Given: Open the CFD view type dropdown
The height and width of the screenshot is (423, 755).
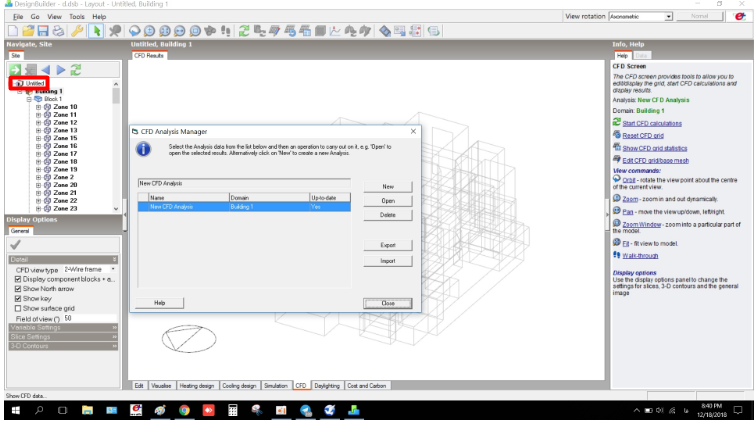Looking at the screenshot, I should tap(90, 270).
